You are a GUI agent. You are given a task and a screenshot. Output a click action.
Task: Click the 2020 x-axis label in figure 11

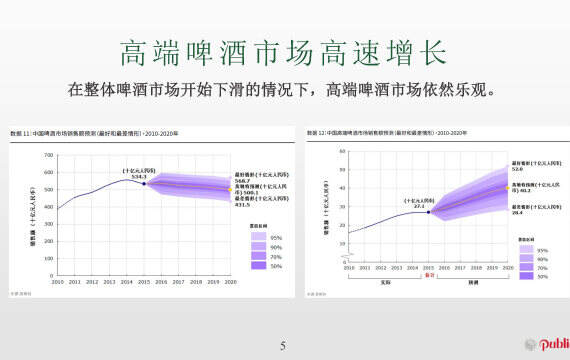click(230, 282)
